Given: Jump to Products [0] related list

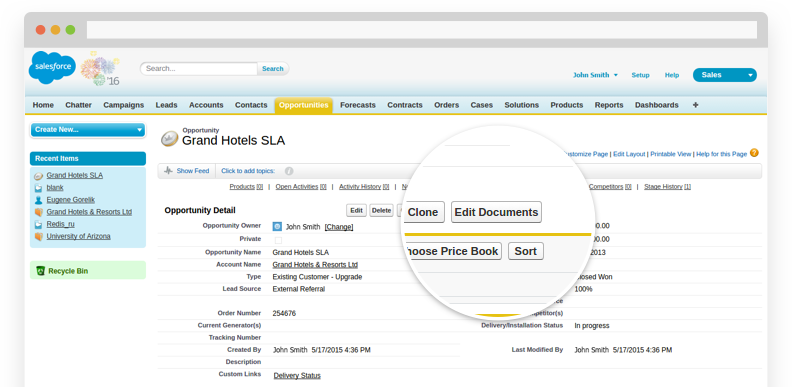Looking at the screenshot, I should (x=246, y=186).
